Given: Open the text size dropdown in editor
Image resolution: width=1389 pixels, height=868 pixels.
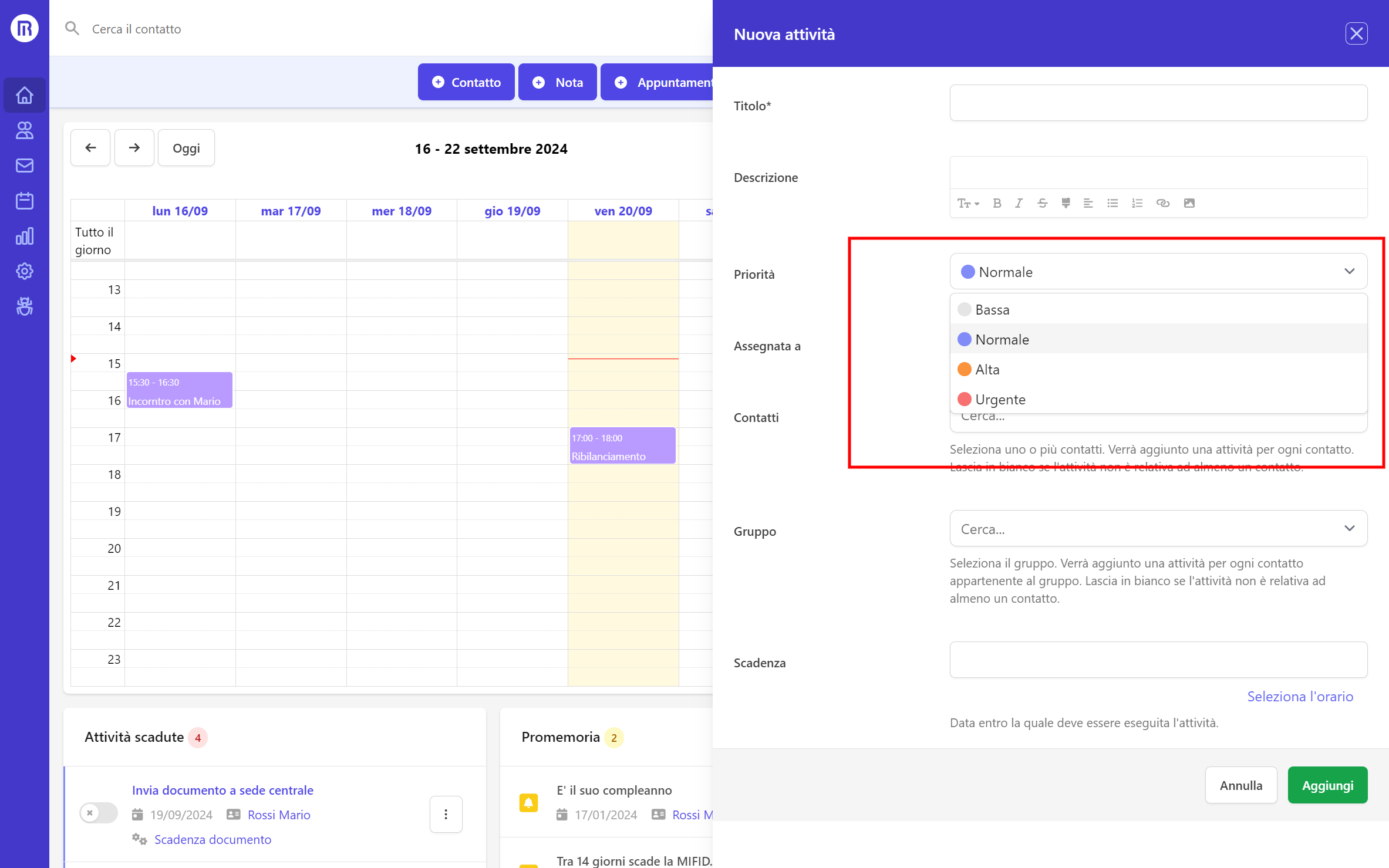Looking at the screenshot, I should pyautogui.click(x=967, y=203).
